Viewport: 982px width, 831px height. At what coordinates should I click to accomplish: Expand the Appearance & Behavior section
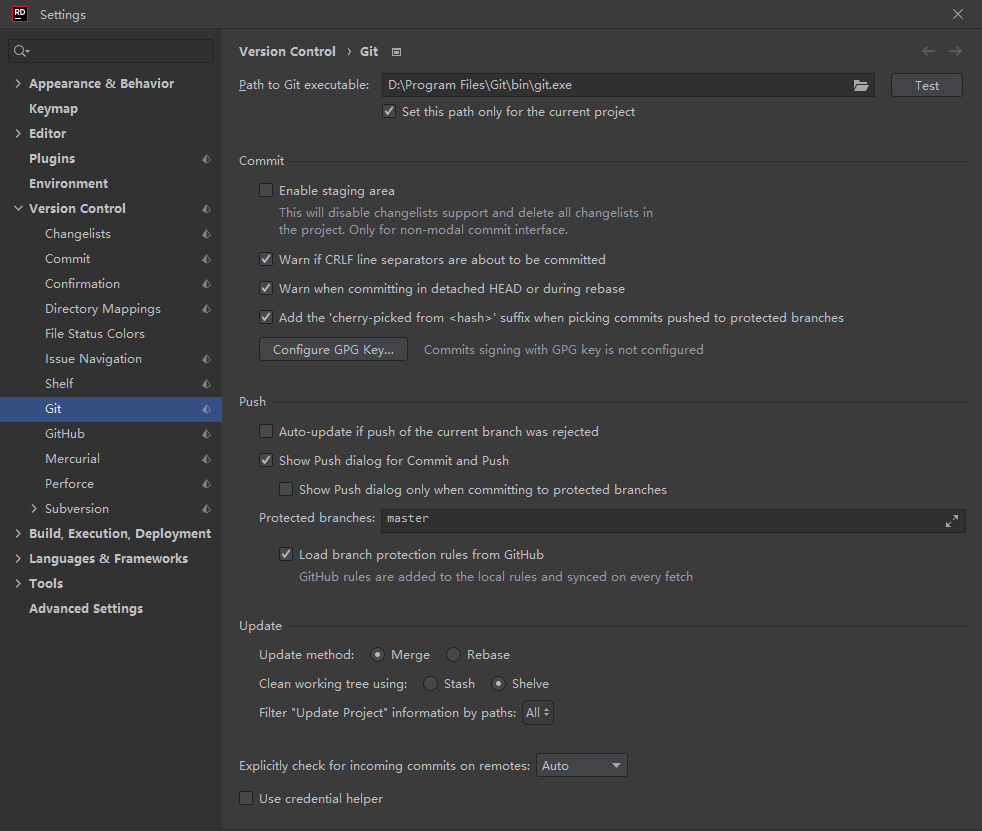17,83
